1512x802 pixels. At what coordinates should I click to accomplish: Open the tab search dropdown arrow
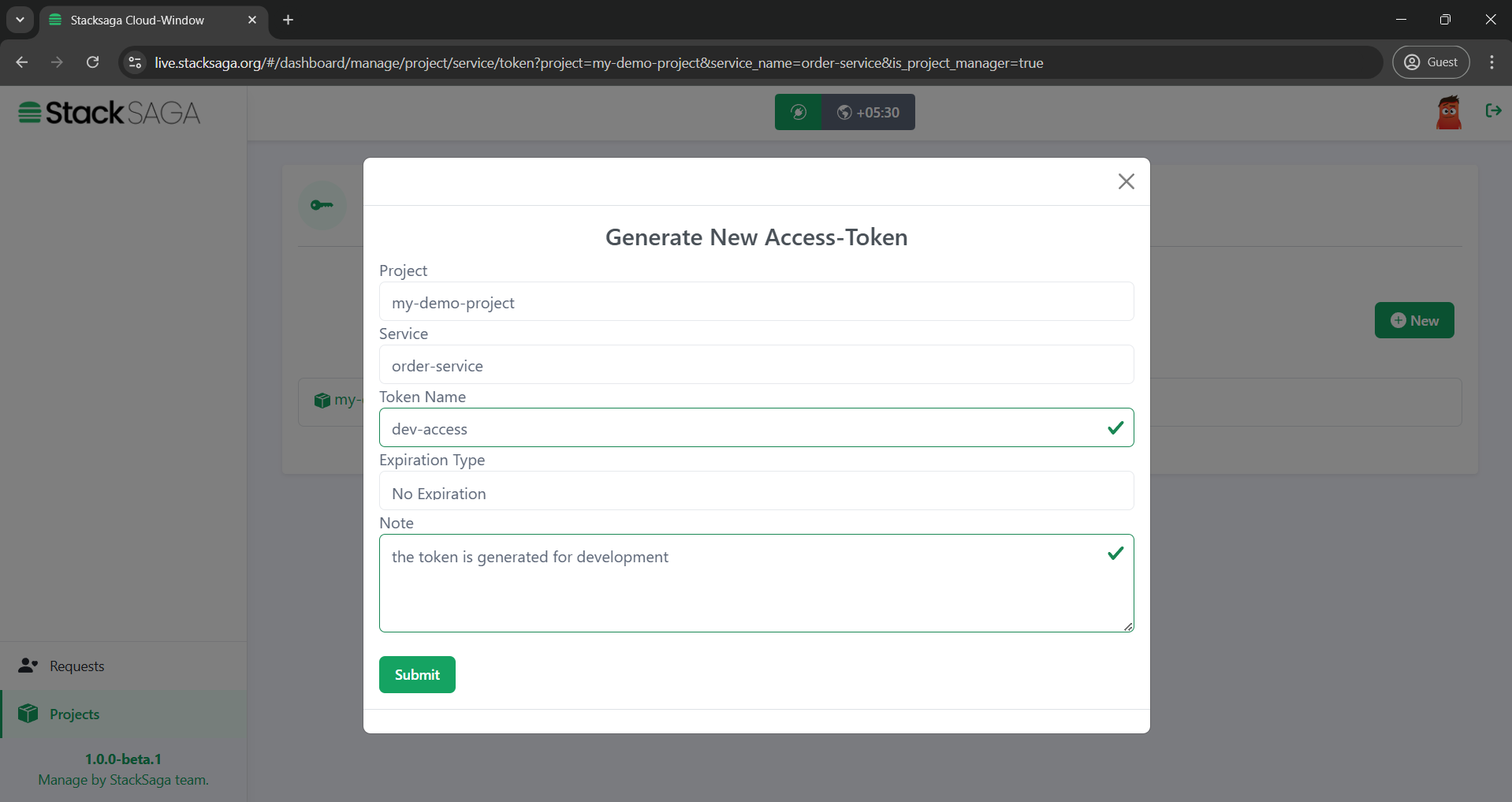tap(20, 20)
